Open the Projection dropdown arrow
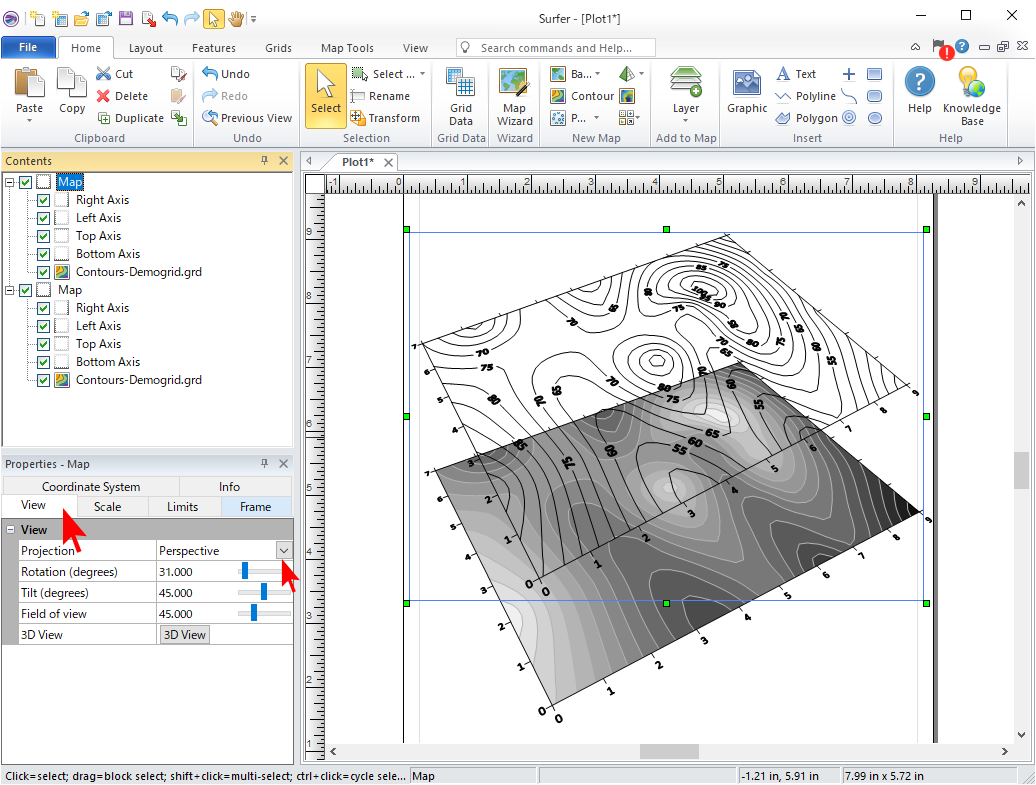Viewport: 1036px width, 785px height. point(284,551)
